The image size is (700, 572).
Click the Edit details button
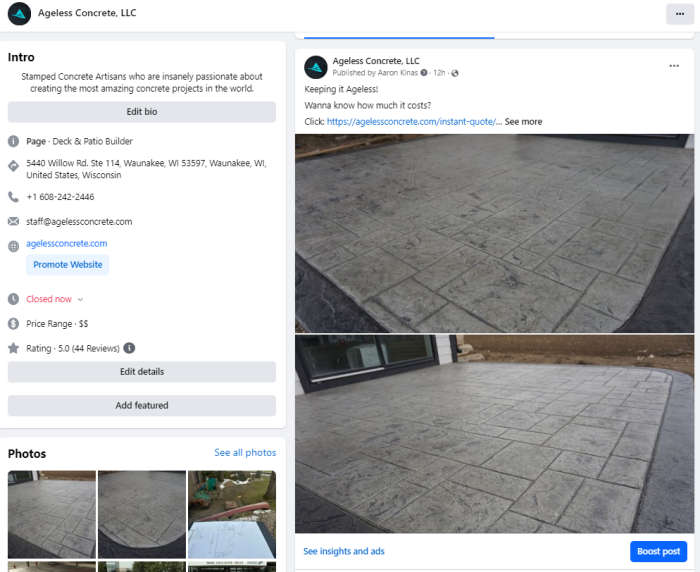[x=142, y=372]
